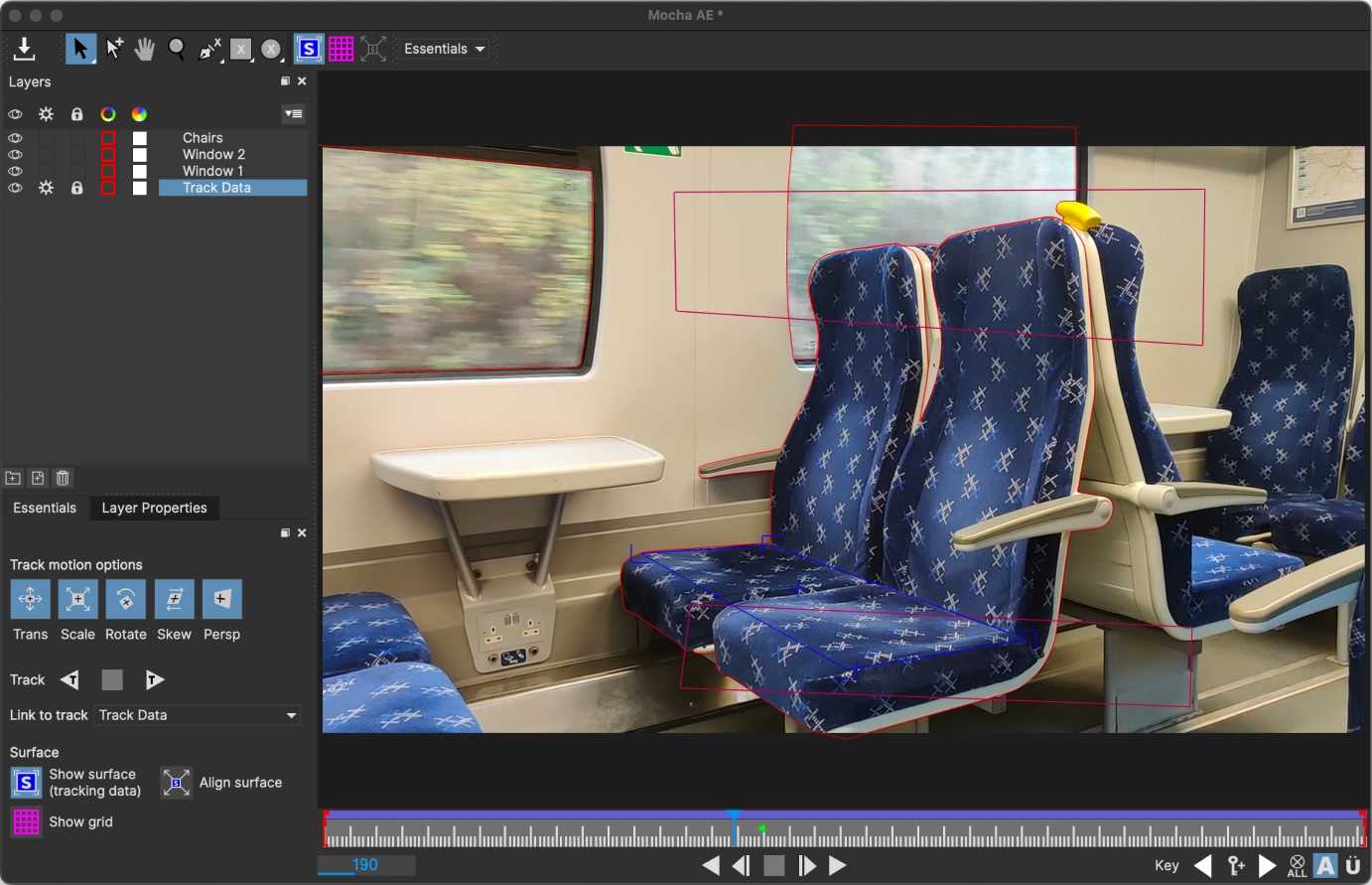Track forwards with right T arrow
The width and height of the screenshot is (1372, 885).
pyautogui.click(x=154, y=680)
